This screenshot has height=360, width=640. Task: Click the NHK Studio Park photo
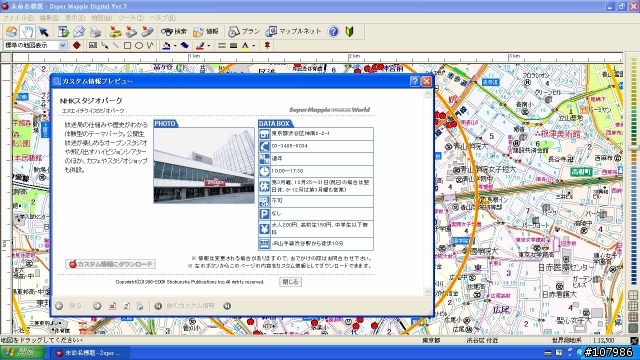[204, 165]
